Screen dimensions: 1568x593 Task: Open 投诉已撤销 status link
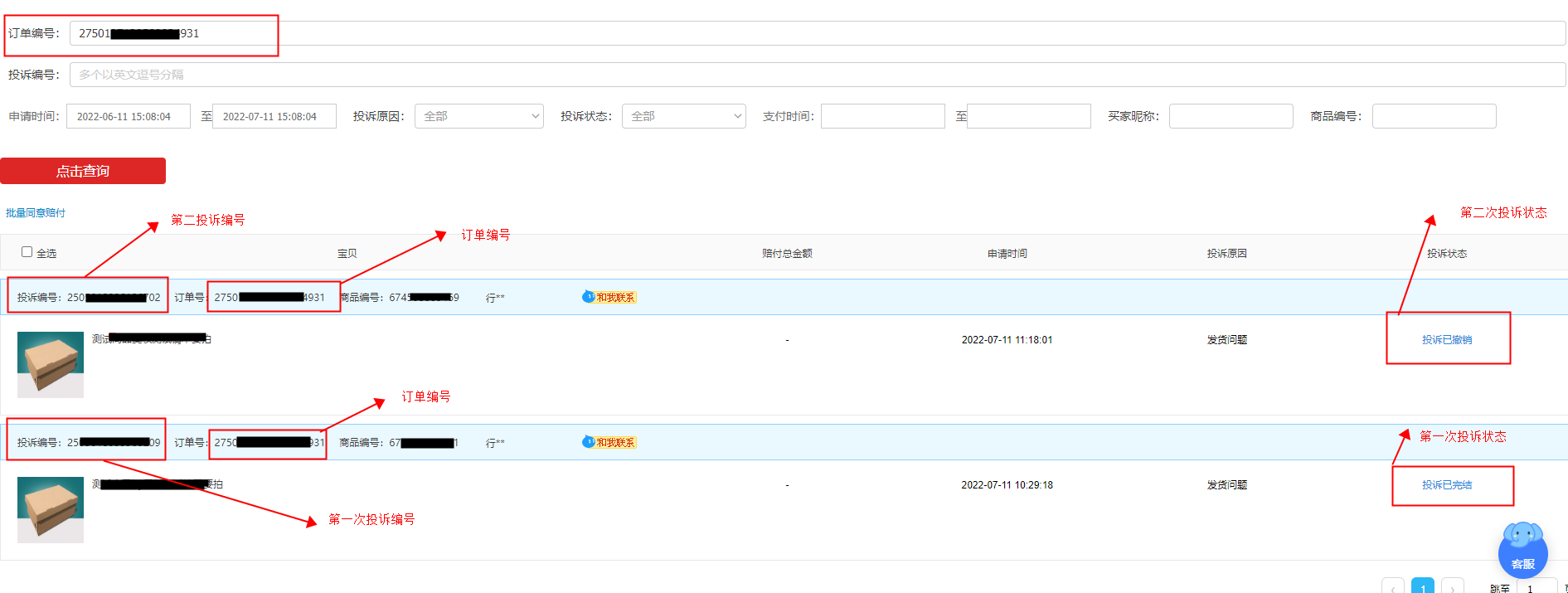(x=1447, y=340)
